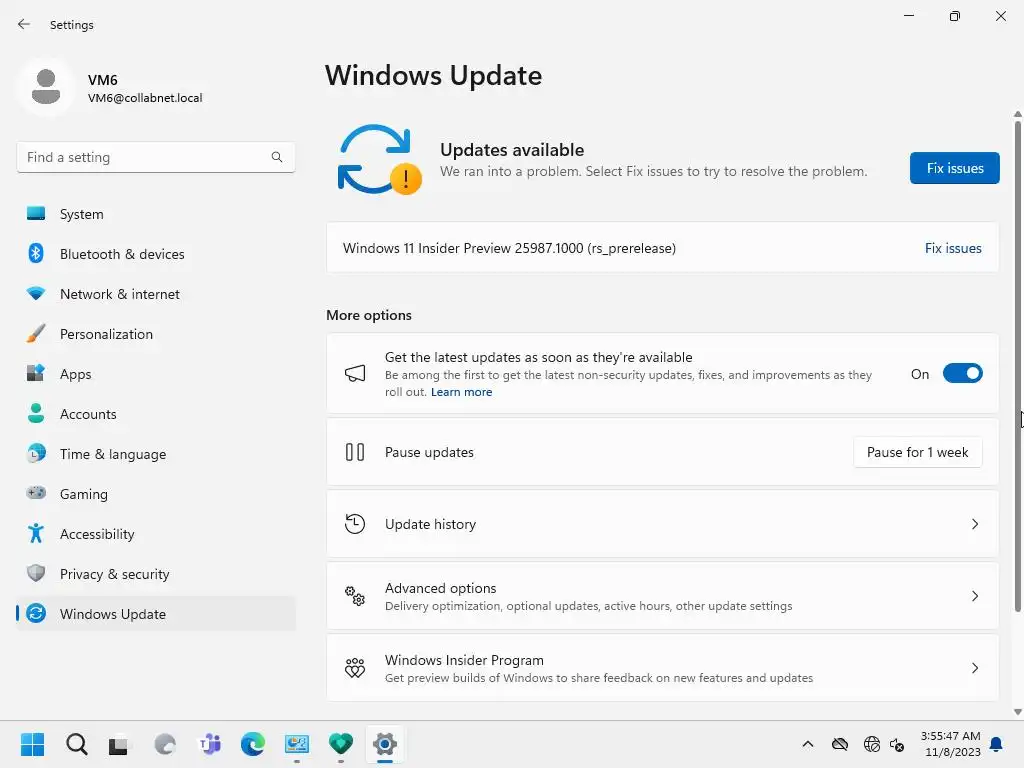This screenshot has height=768, width=1024.
Task: Click the Bluetooth icon in sidebar
Action: (36, 253)
